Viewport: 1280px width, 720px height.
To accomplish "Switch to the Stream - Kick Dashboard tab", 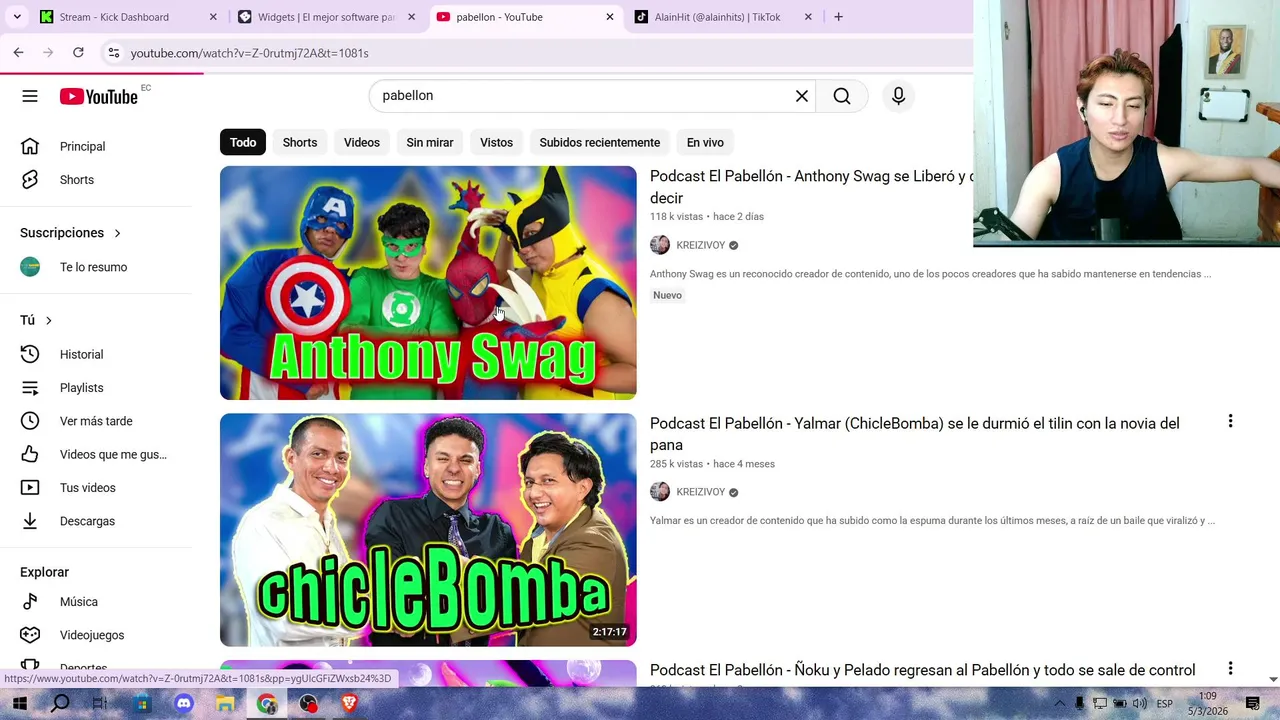I will [x=115, y=17].
